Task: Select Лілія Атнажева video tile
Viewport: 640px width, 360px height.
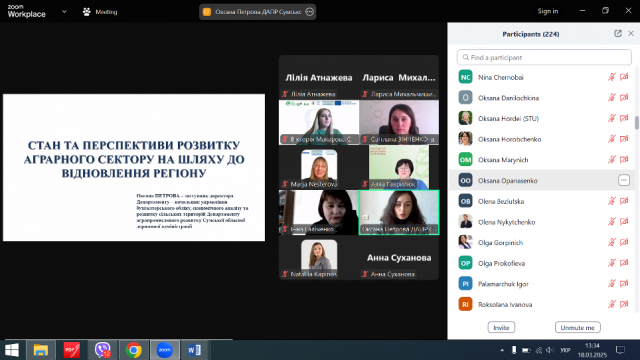Action: pyautogui.click(x=319, y=78)
